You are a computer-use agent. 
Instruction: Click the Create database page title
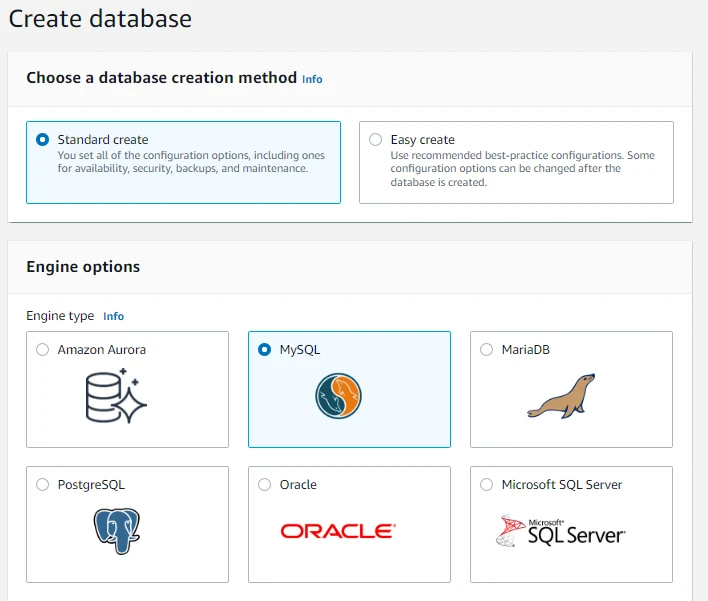click(x=100, y=18)
